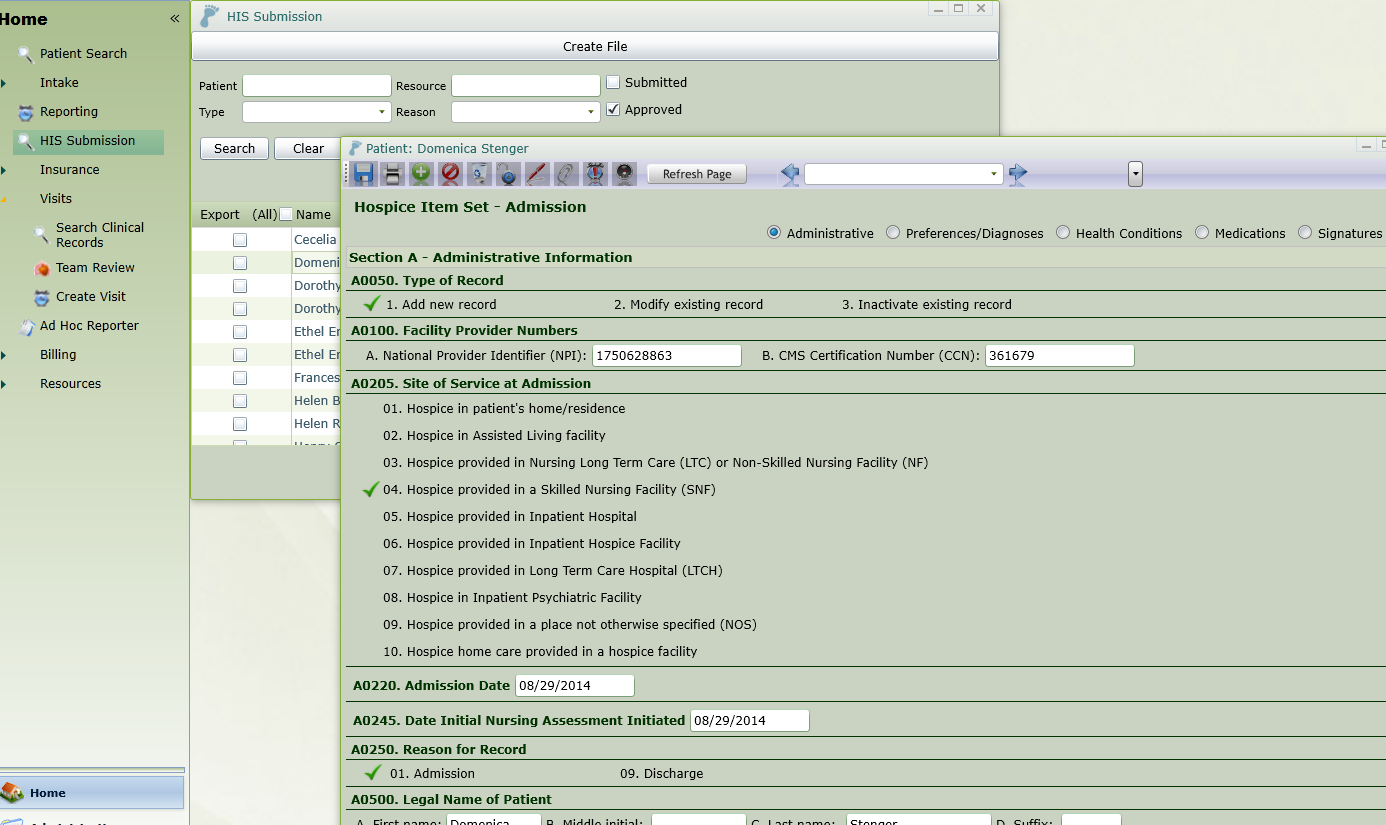
Task: Switch to the Health Conditions section
Action: point(1063,233)
